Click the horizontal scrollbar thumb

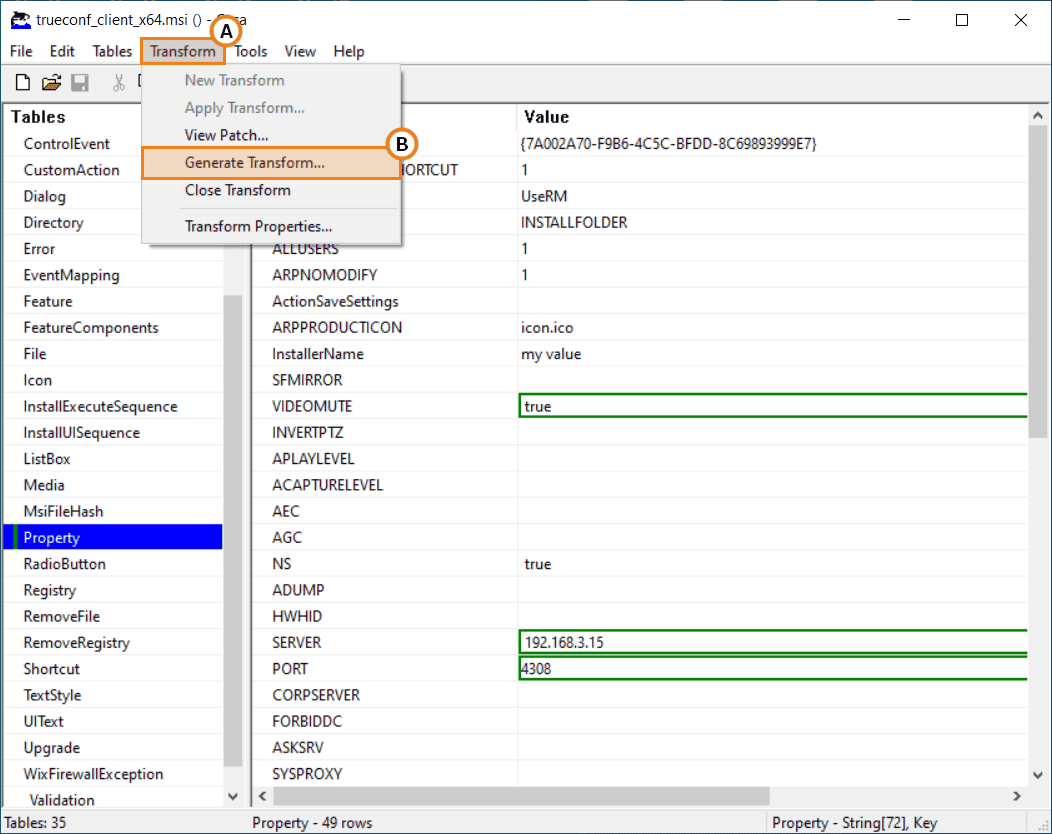[x=521, y=796]
